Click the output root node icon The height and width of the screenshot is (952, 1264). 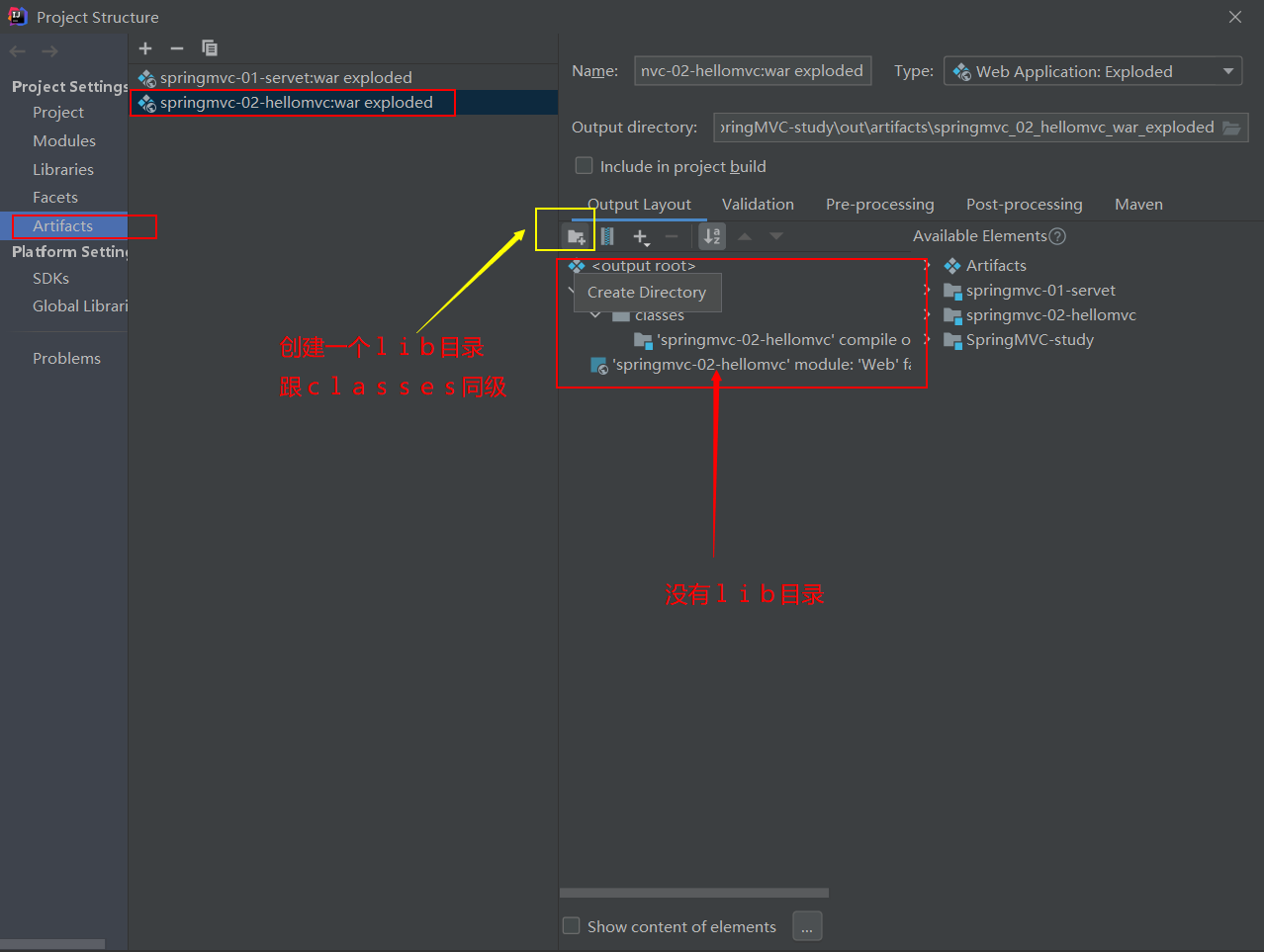577,266
